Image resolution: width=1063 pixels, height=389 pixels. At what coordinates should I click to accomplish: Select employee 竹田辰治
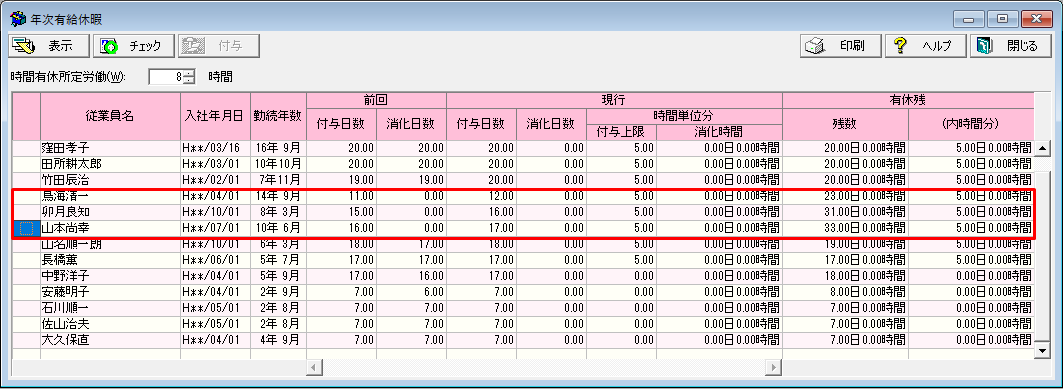(111, 180)
